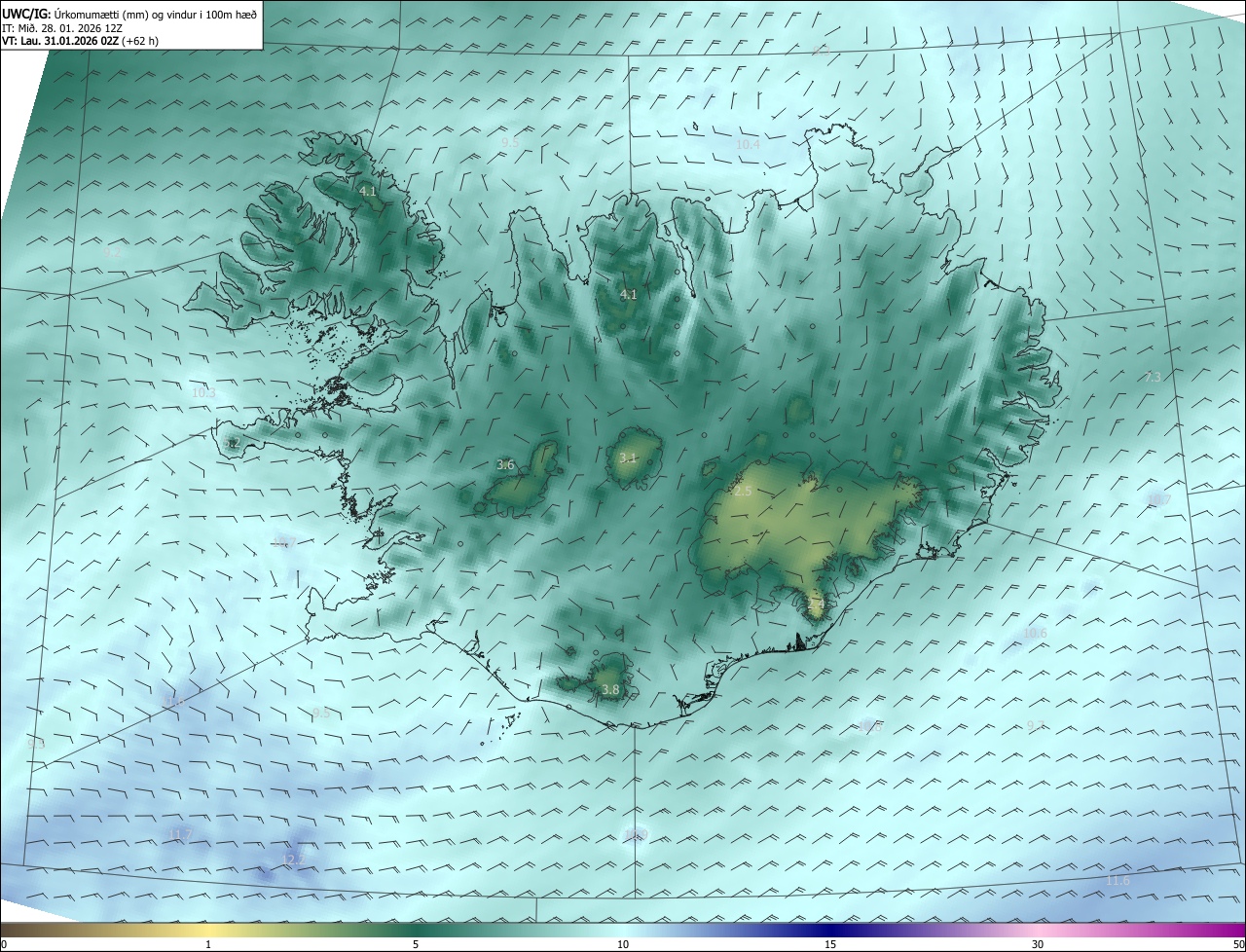Click the colorbar tick label 15

pyautogui.click(x=830, y=944)
